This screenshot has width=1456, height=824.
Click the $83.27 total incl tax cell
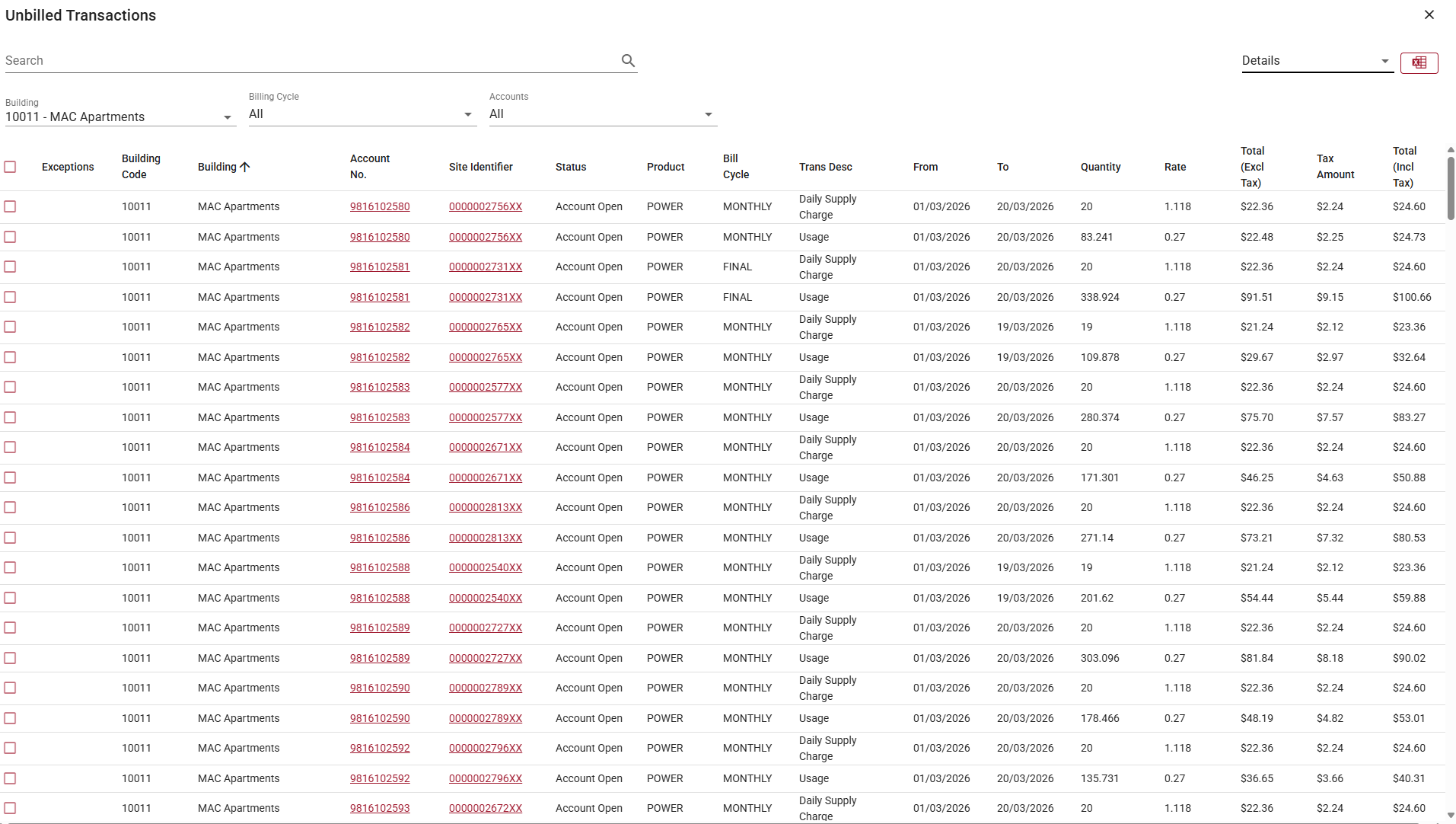(1409, 417)
